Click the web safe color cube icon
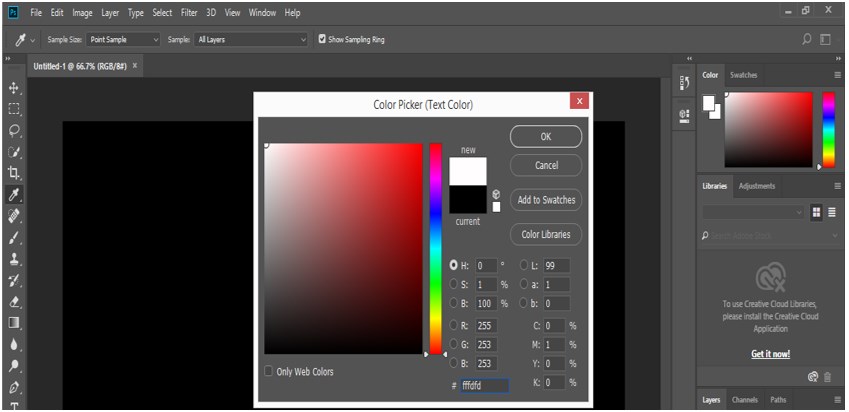849x412 pixels. click(x=496, y=194)
